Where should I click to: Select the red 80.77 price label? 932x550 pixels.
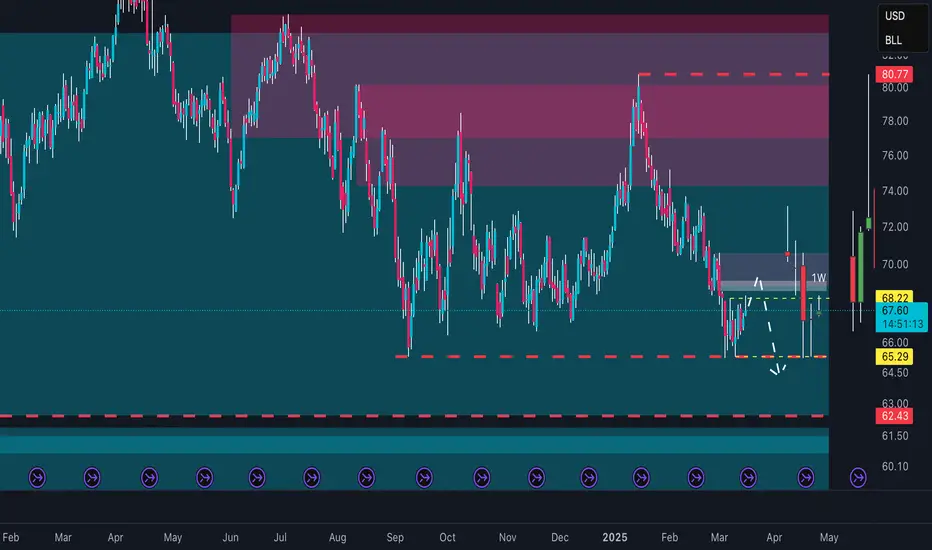point(894,74)
